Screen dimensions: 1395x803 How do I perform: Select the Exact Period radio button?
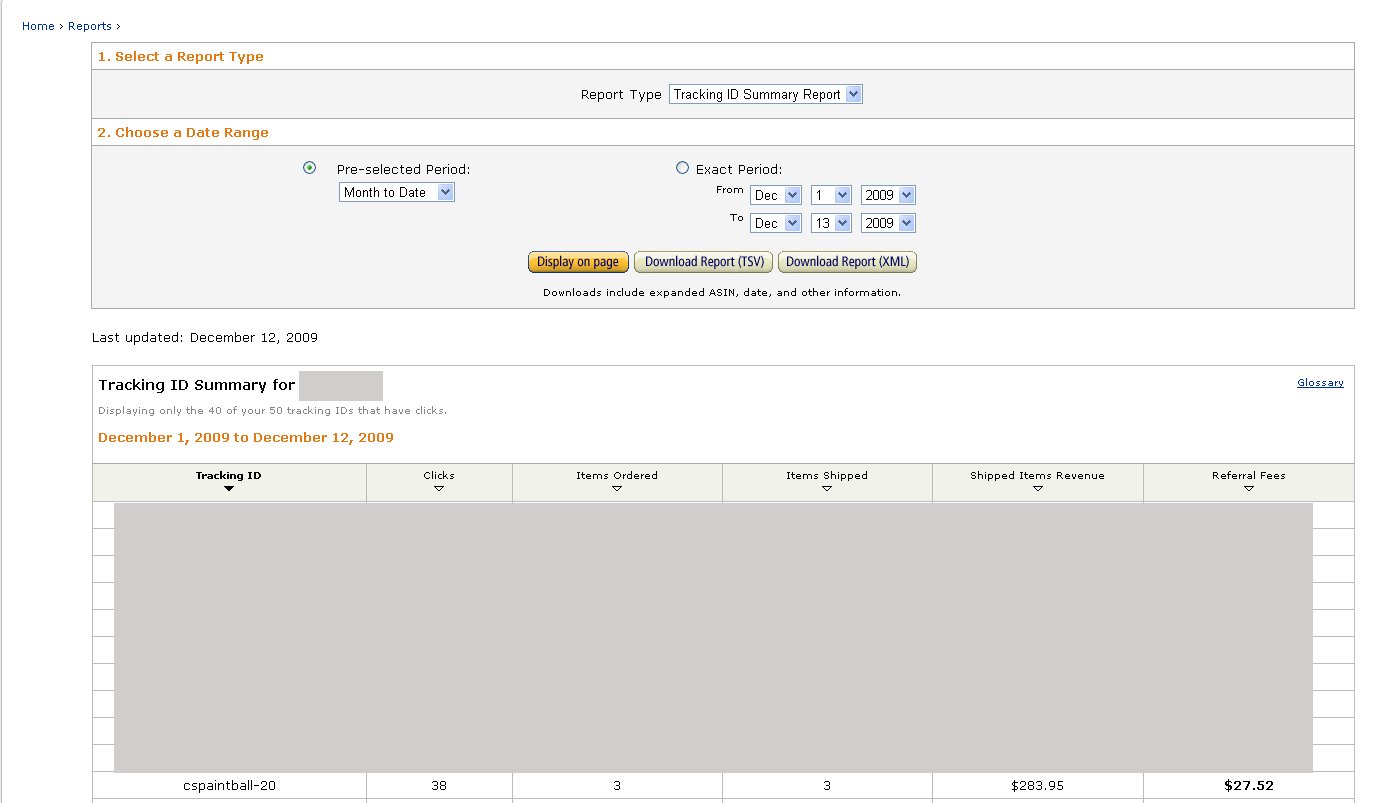point(683,168)
